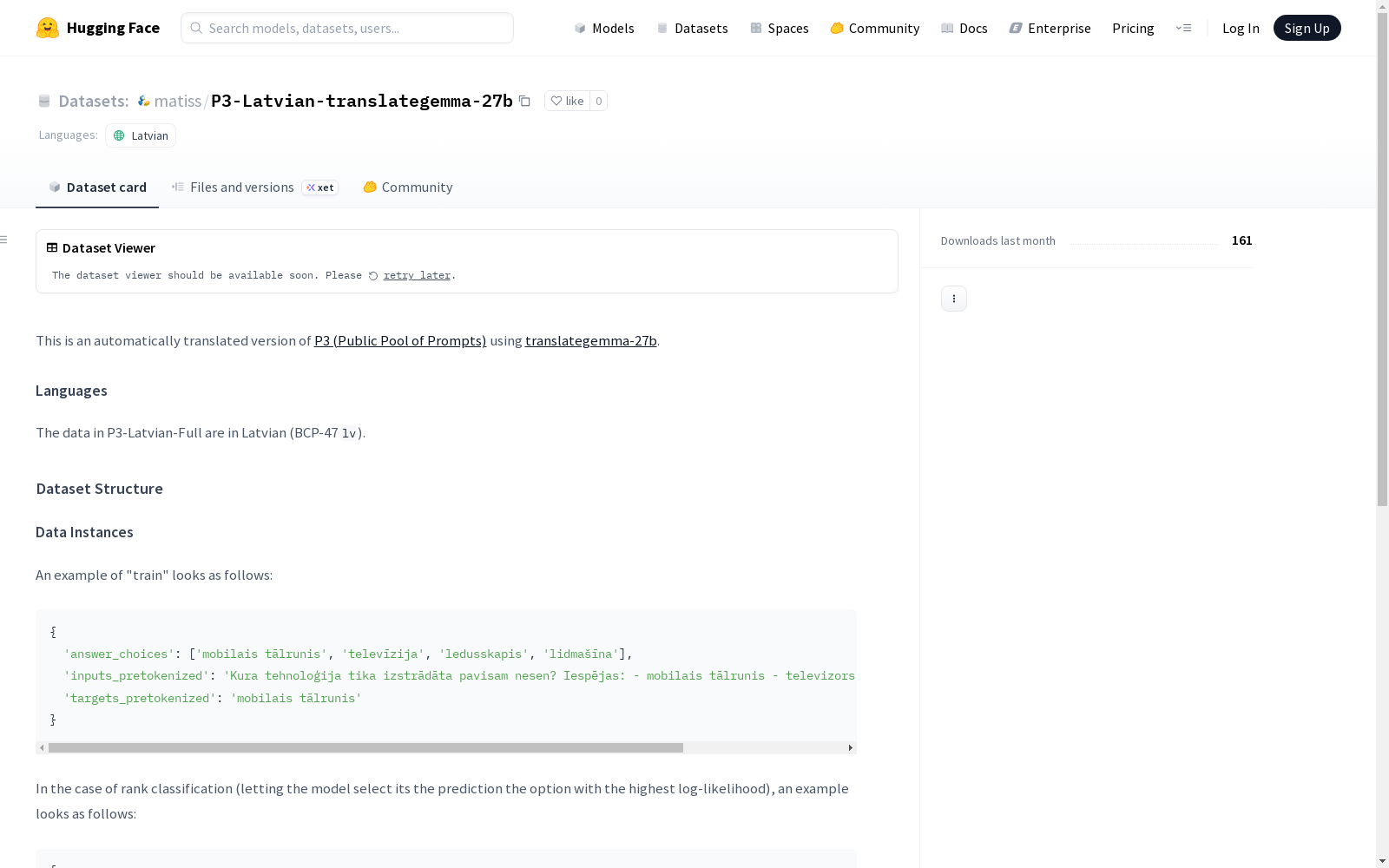Click the Dataset Structure heading
The image size is (1389, 868).
click(99, 489)
